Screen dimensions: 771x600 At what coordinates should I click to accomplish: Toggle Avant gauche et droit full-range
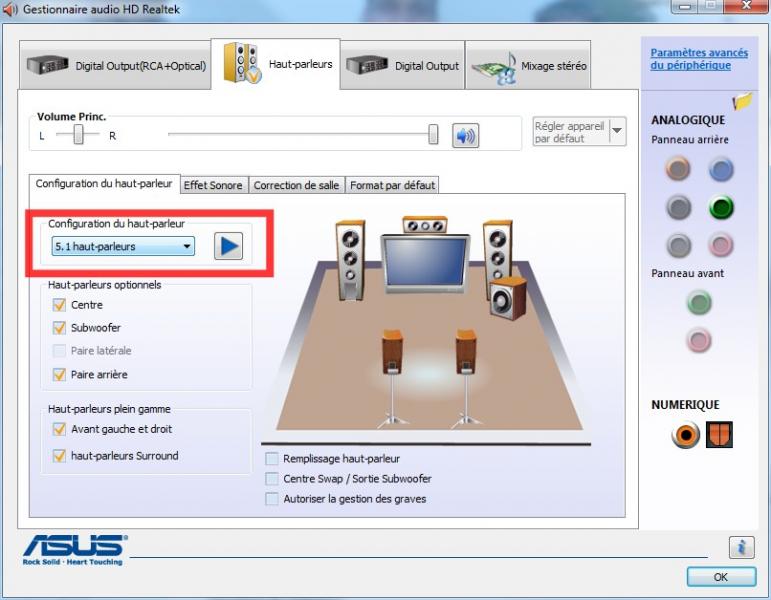click(59, 429)
